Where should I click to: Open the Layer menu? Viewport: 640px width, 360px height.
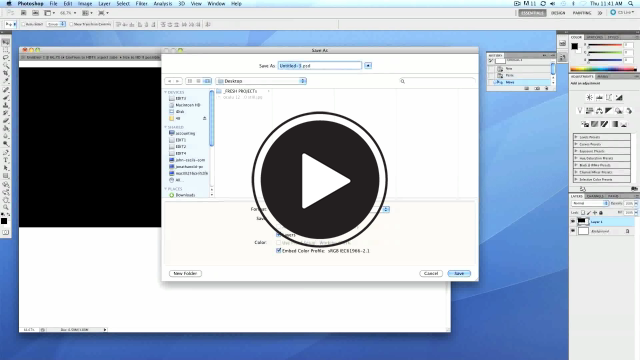[x=104, y=4]
